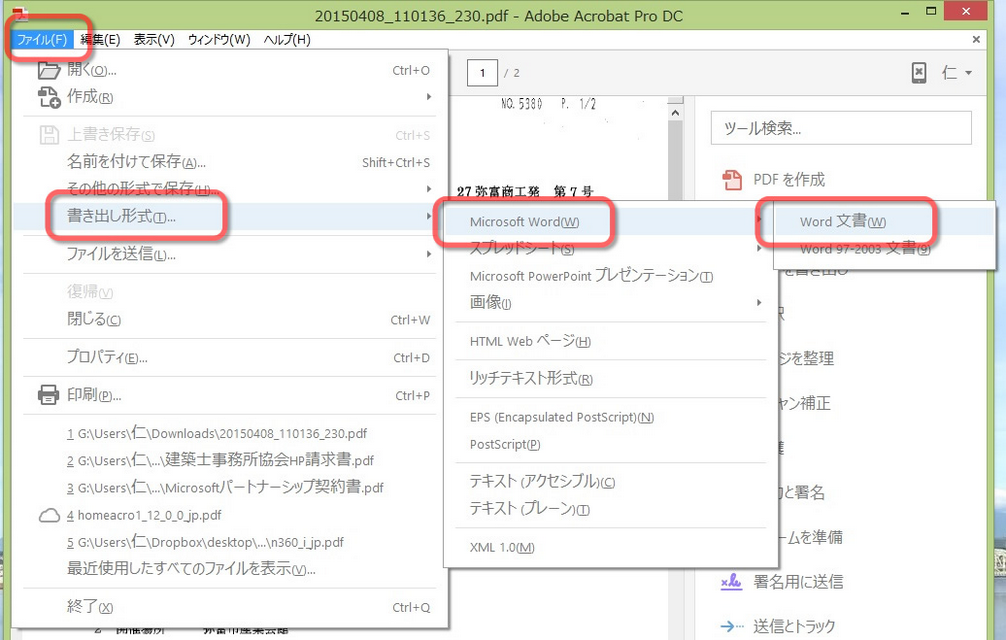Expand スプレッドシート submenu arrow
1006x640 pixels.
coord(759,248)
